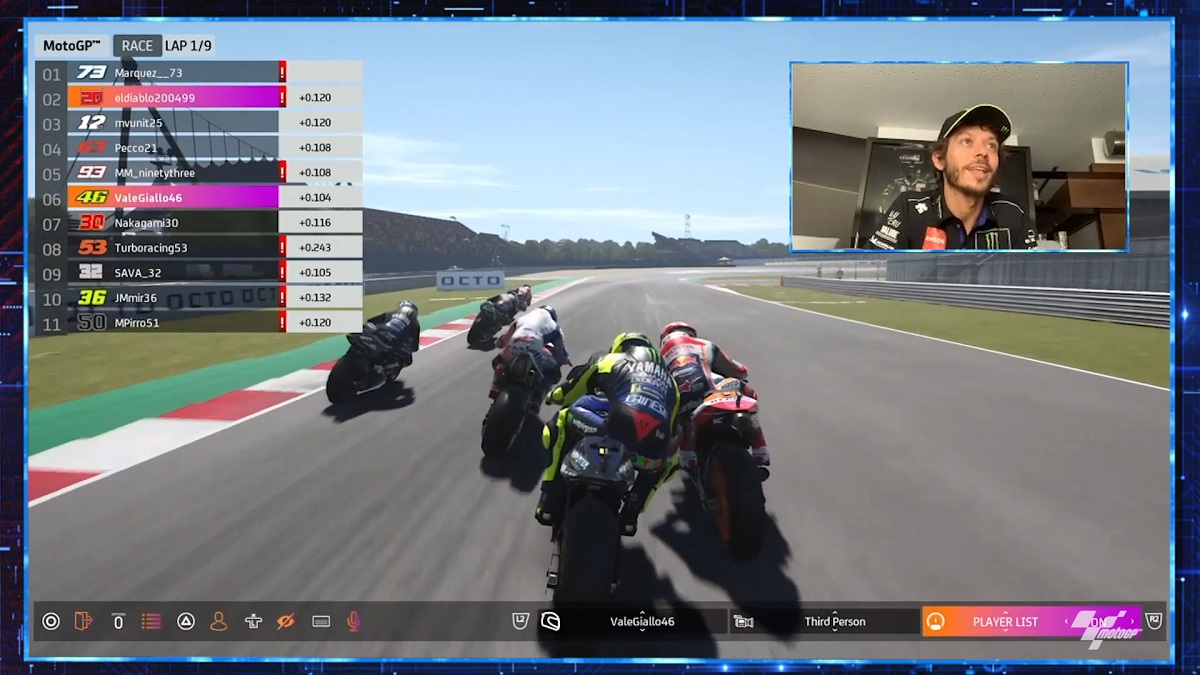Open the Third Person camera selector
The image size is (1200, 675).
(825, 621)
